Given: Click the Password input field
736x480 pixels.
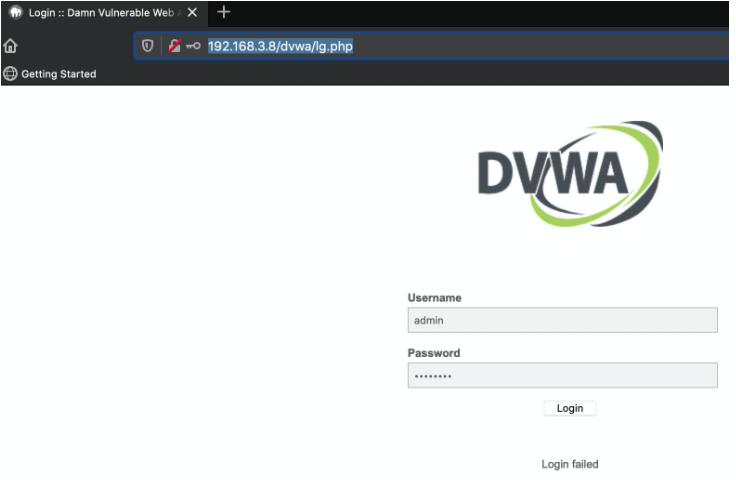Looking at the screenshot, I should 562,375.
